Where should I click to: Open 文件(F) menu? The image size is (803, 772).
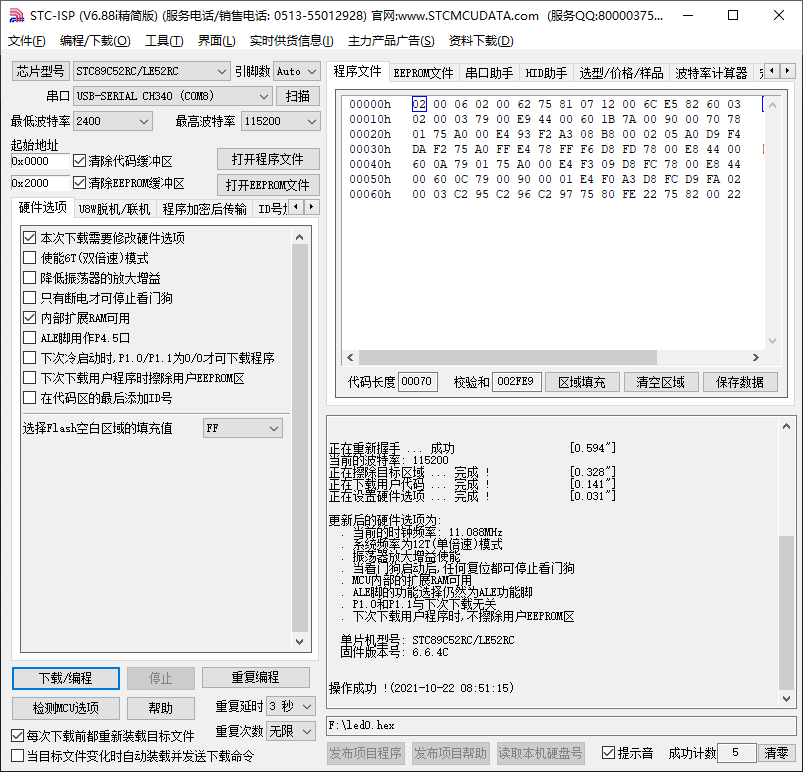coord(26,40)
